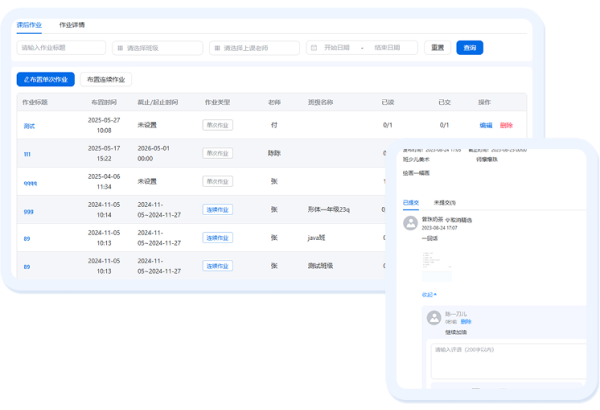Collapse the replies with the 收起 toggle

429,295
